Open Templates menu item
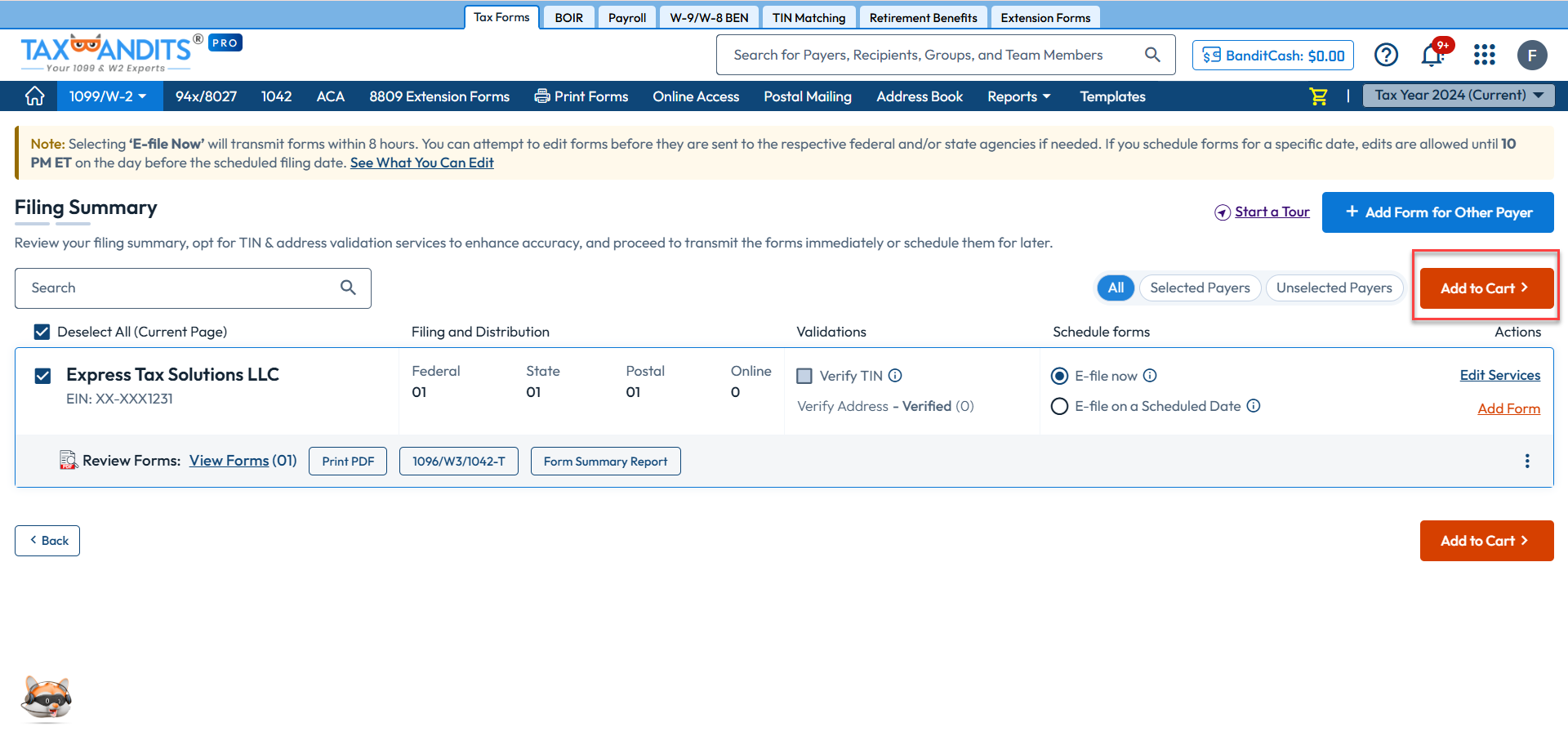 pyautogui.click(x=1112, y=96)
